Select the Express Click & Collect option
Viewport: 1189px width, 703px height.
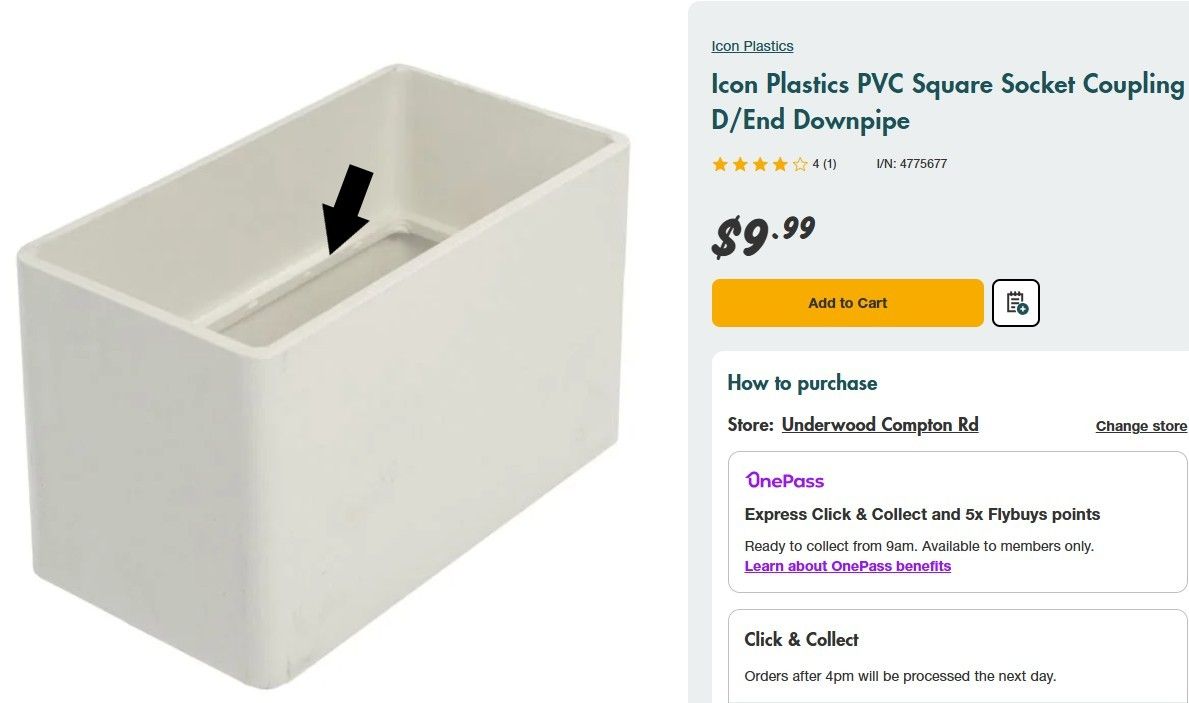(922, 515)
